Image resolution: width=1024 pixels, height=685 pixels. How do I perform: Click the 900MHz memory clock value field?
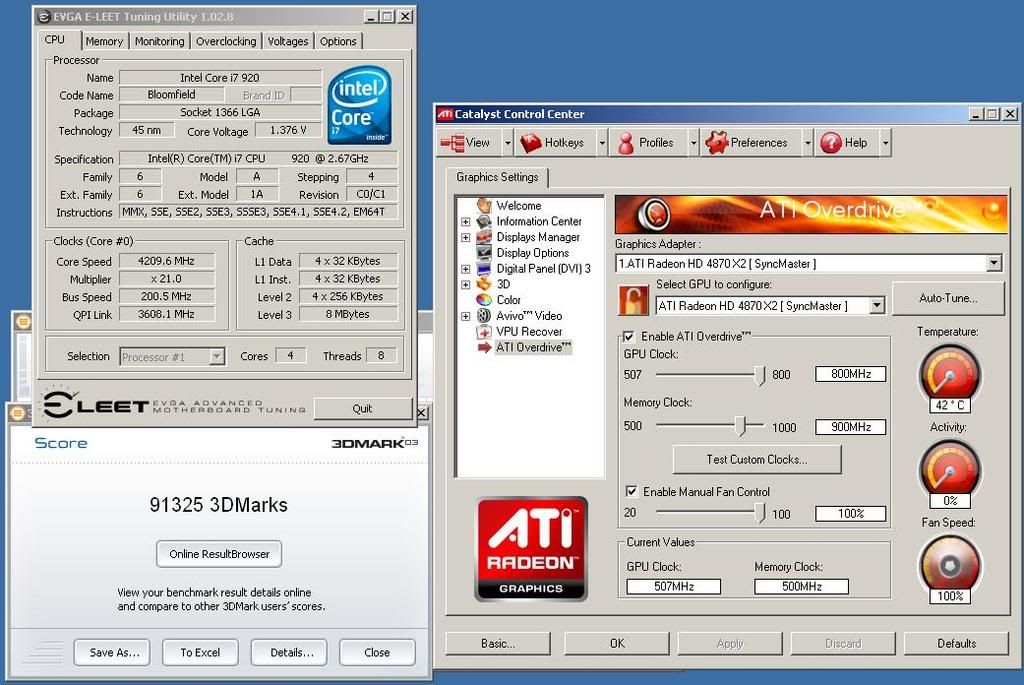850,427
